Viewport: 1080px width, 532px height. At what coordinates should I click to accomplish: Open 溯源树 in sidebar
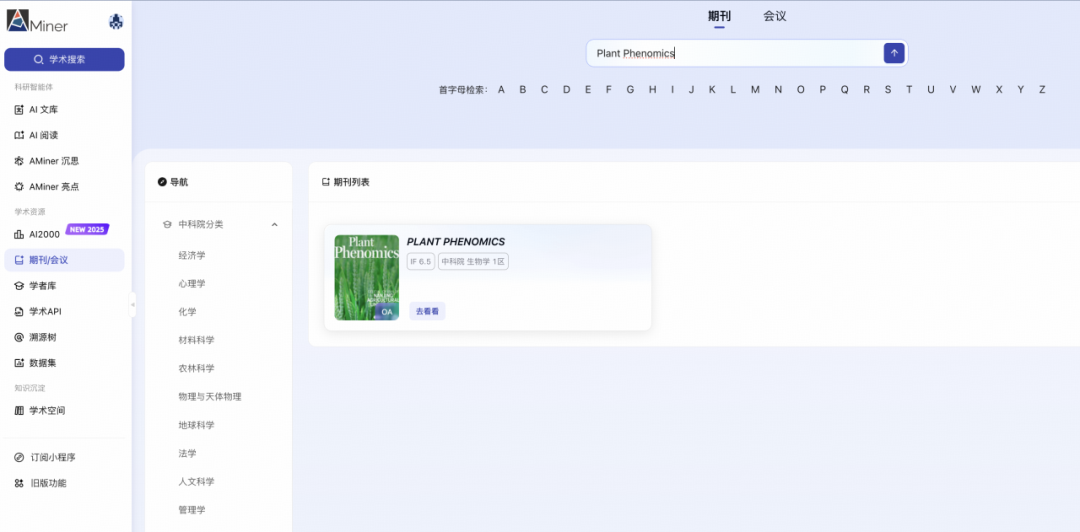tap(64, 337)
